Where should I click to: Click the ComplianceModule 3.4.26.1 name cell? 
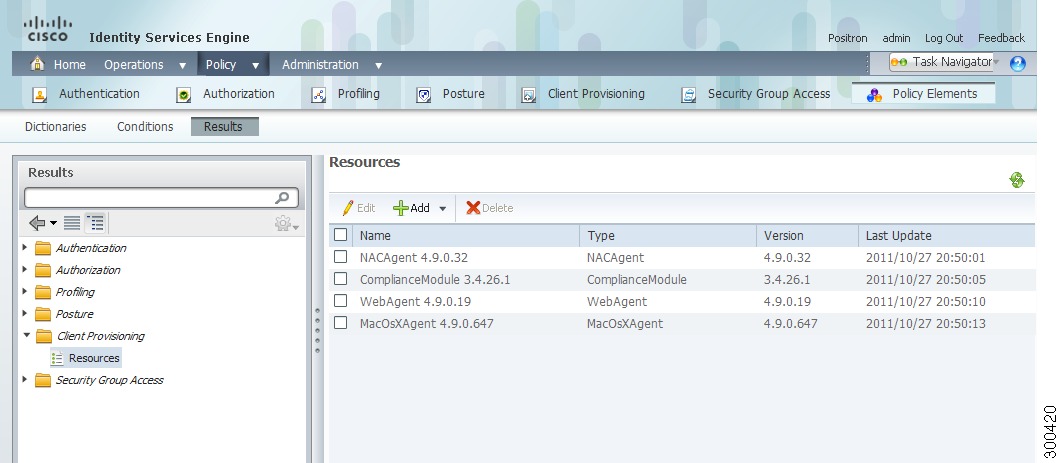(435, 279)
